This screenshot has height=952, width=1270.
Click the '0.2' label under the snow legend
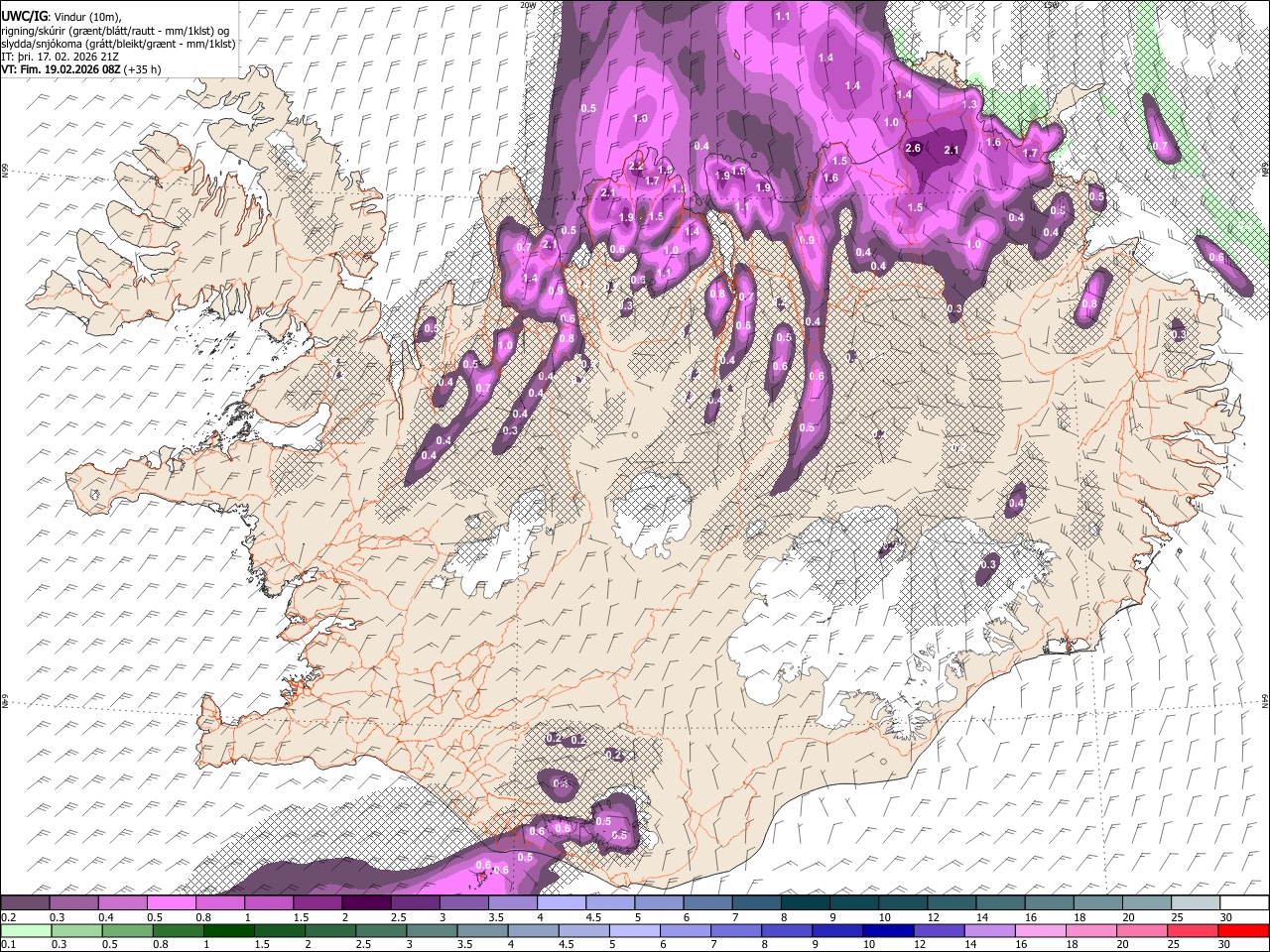6,916
